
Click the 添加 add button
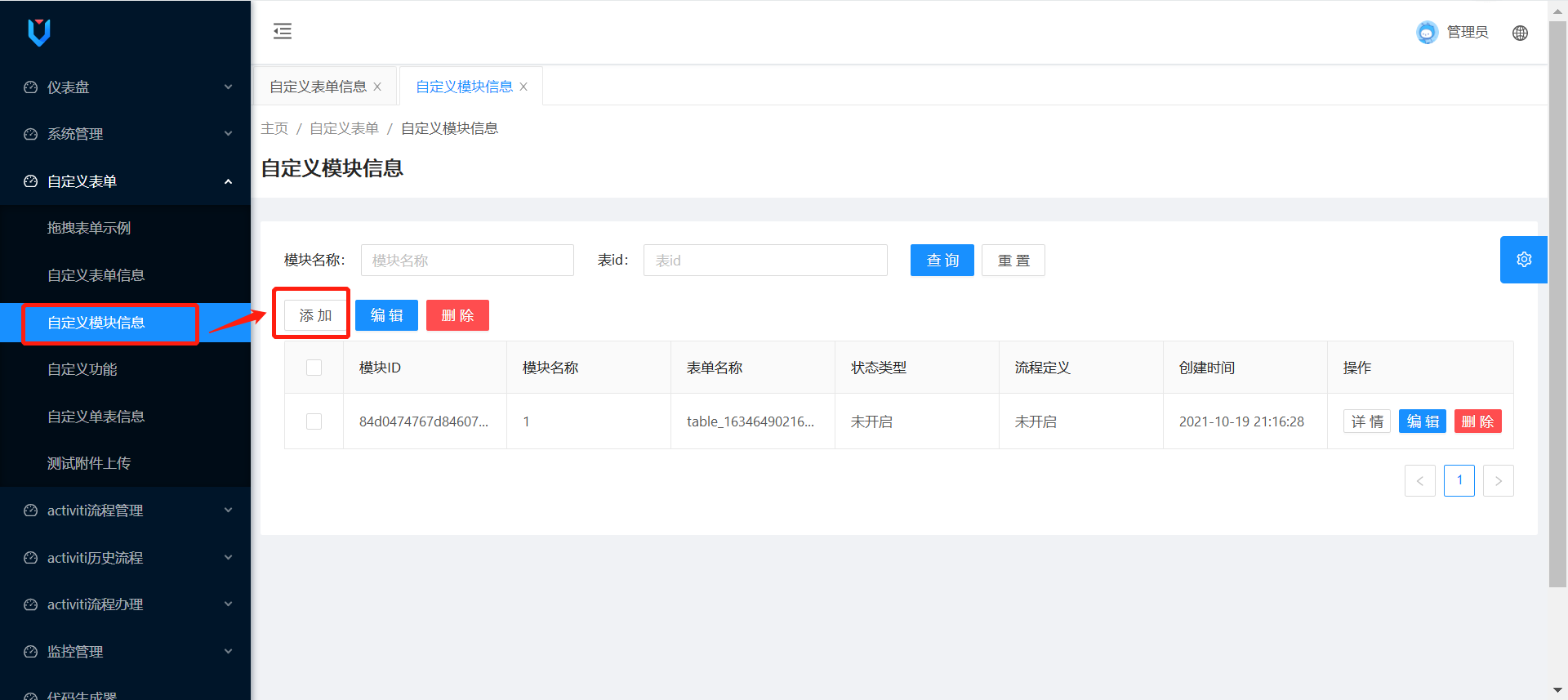pyautogui.click(x=315, y=315)
